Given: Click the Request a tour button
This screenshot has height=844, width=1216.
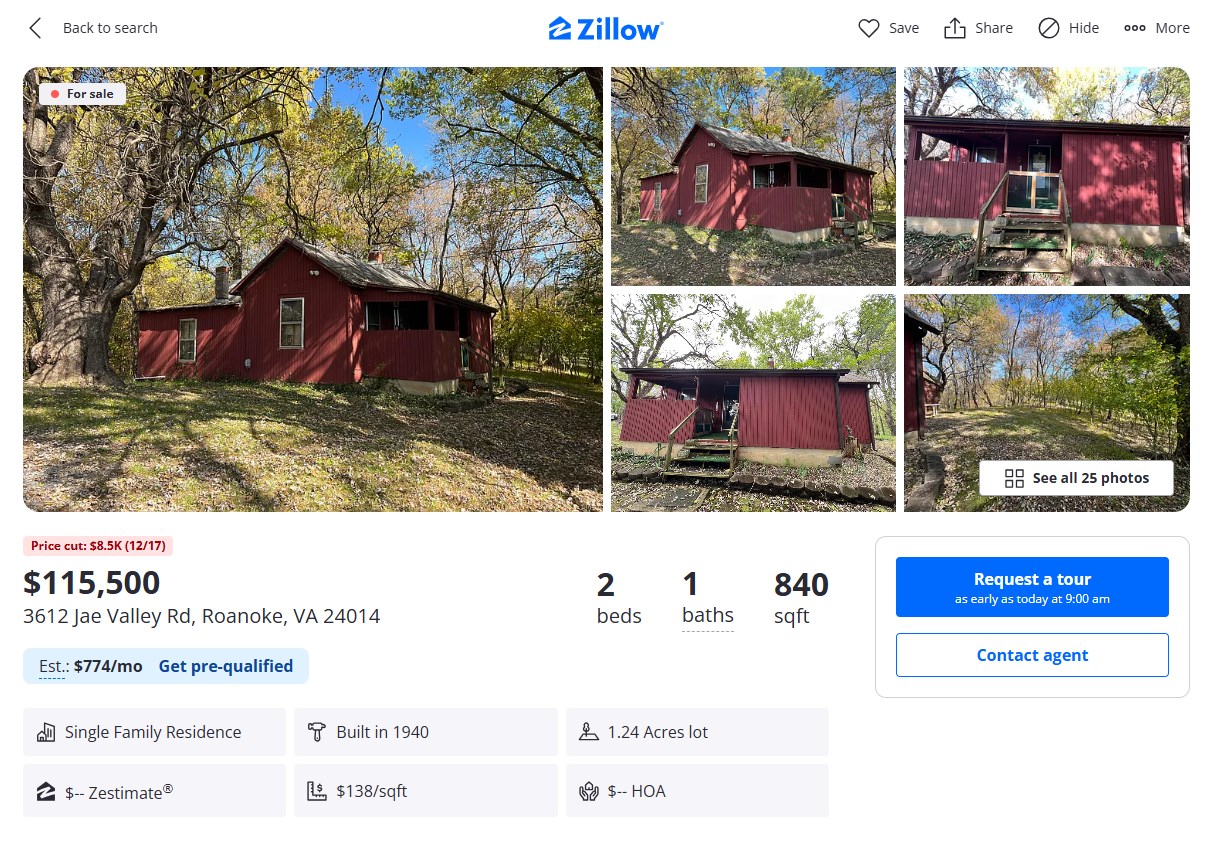Looking at the screenshot, I should pos(1032,587).
